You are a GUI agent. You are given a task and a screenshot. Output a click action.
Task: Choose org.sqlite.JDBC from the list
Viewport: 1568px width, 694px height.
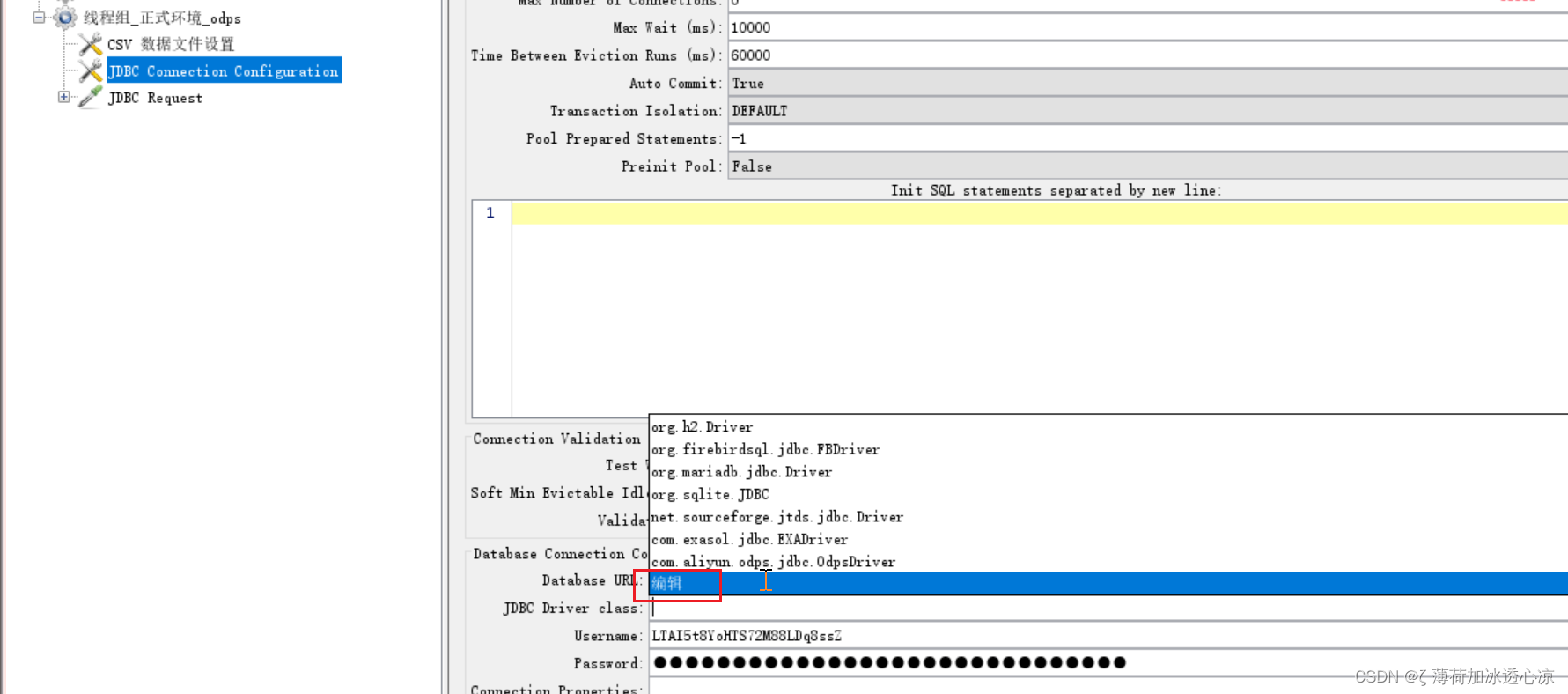pyautogui.click(x=1108, y=494)
